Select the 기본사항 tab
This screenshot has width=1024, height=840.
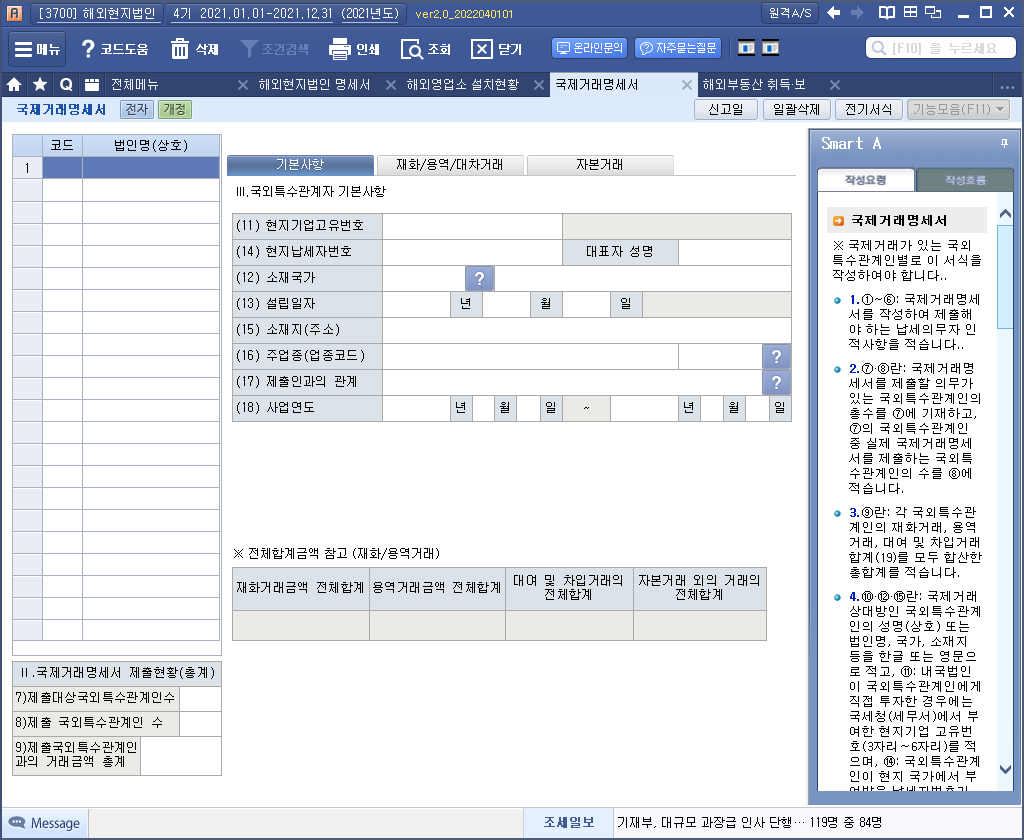tap(300, 165)
